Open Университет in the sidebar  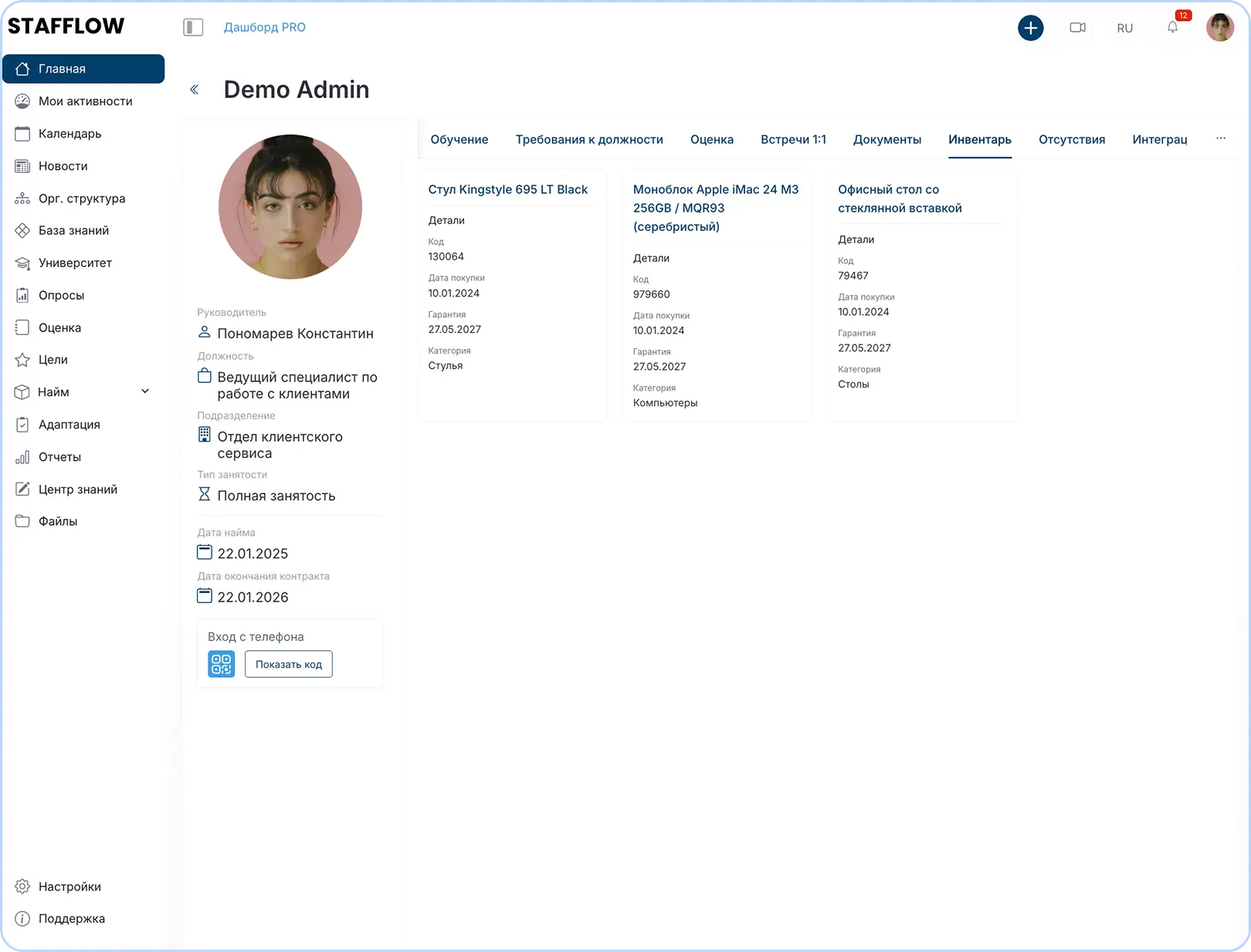pos(75,263)
